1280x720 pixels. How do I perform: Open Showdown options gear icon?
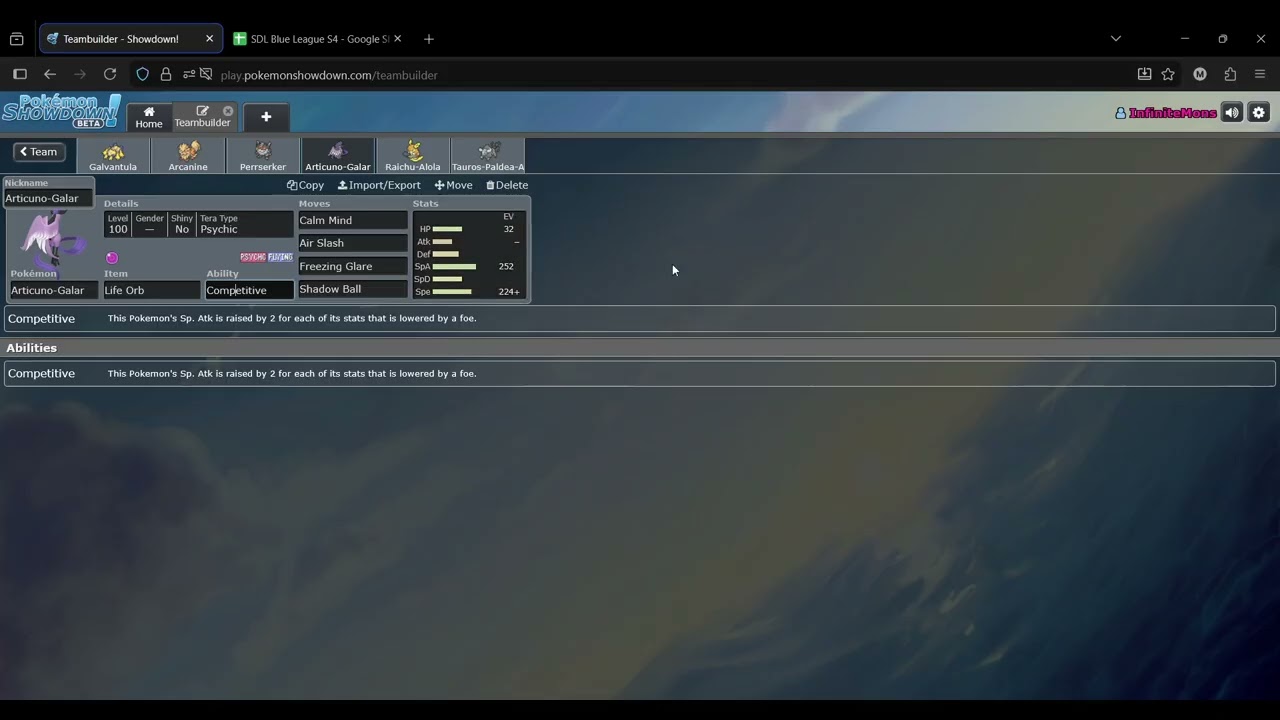[1259, 113]
